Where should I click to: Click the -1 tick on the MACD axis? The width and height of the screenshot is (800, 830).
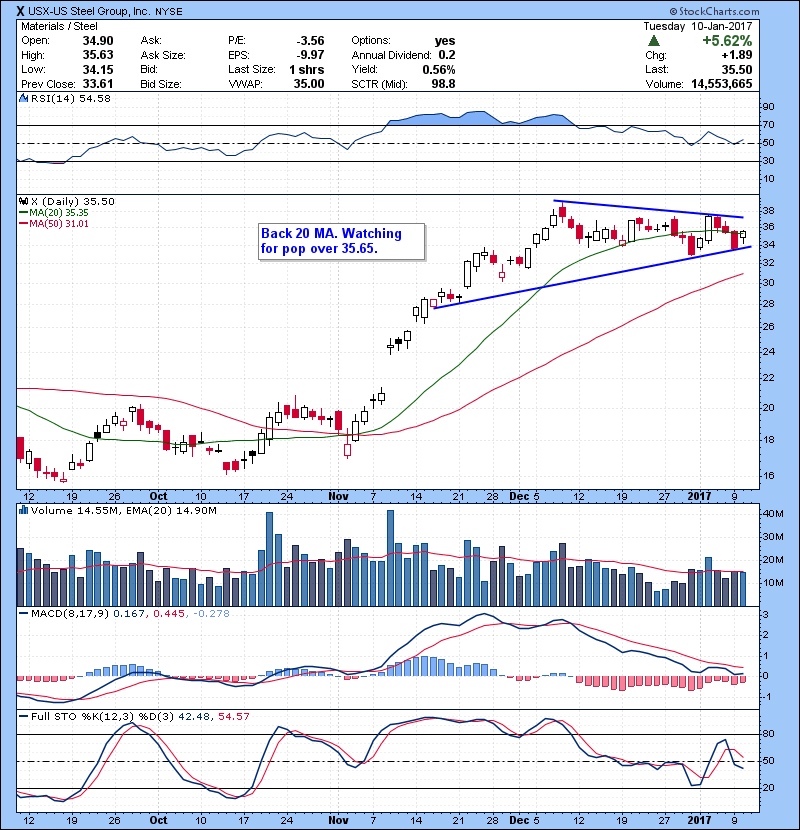tap(767, 697)
